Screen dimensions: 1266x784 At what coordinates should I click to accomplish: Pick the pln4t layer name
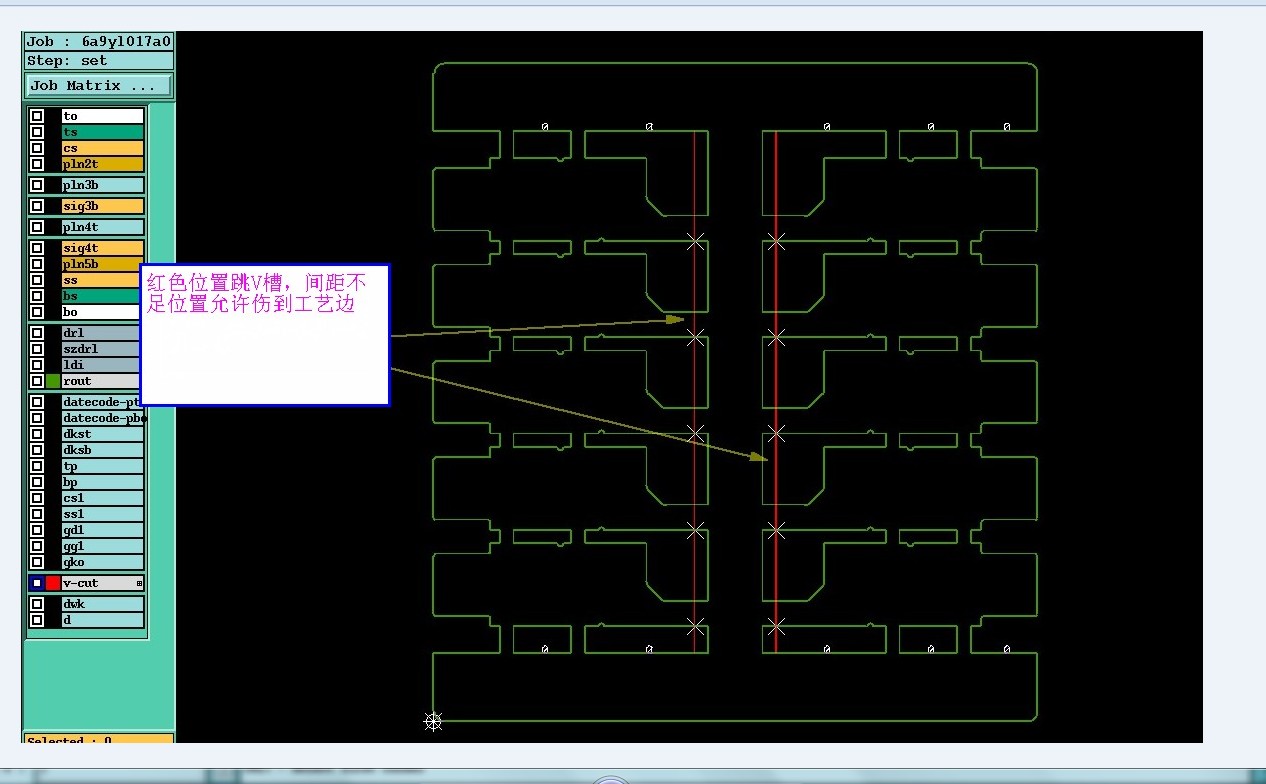(x=103, y=227)
